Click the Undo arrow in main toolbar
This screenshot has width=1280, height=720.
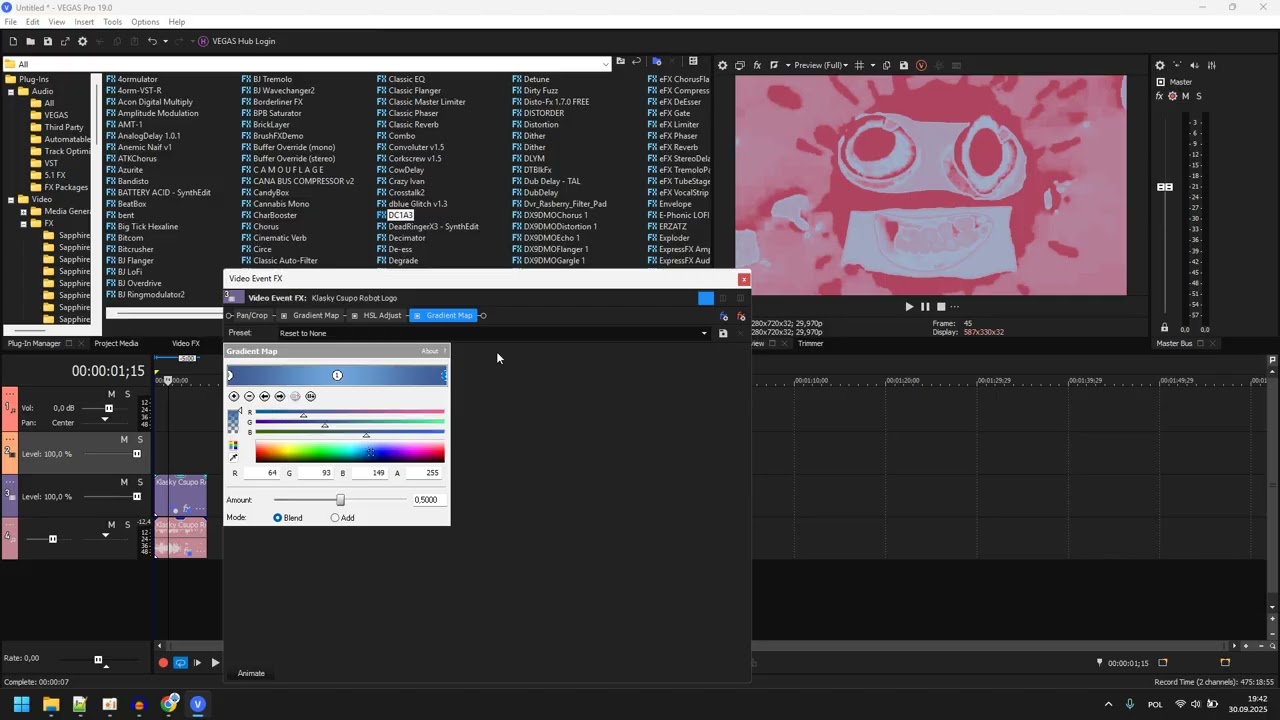pos(152,41)
